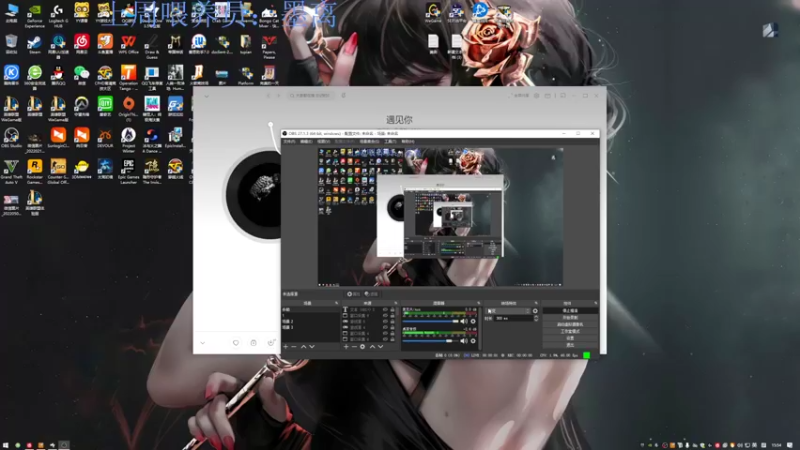Click the studio mode button in controls

(x=570, y=331)
